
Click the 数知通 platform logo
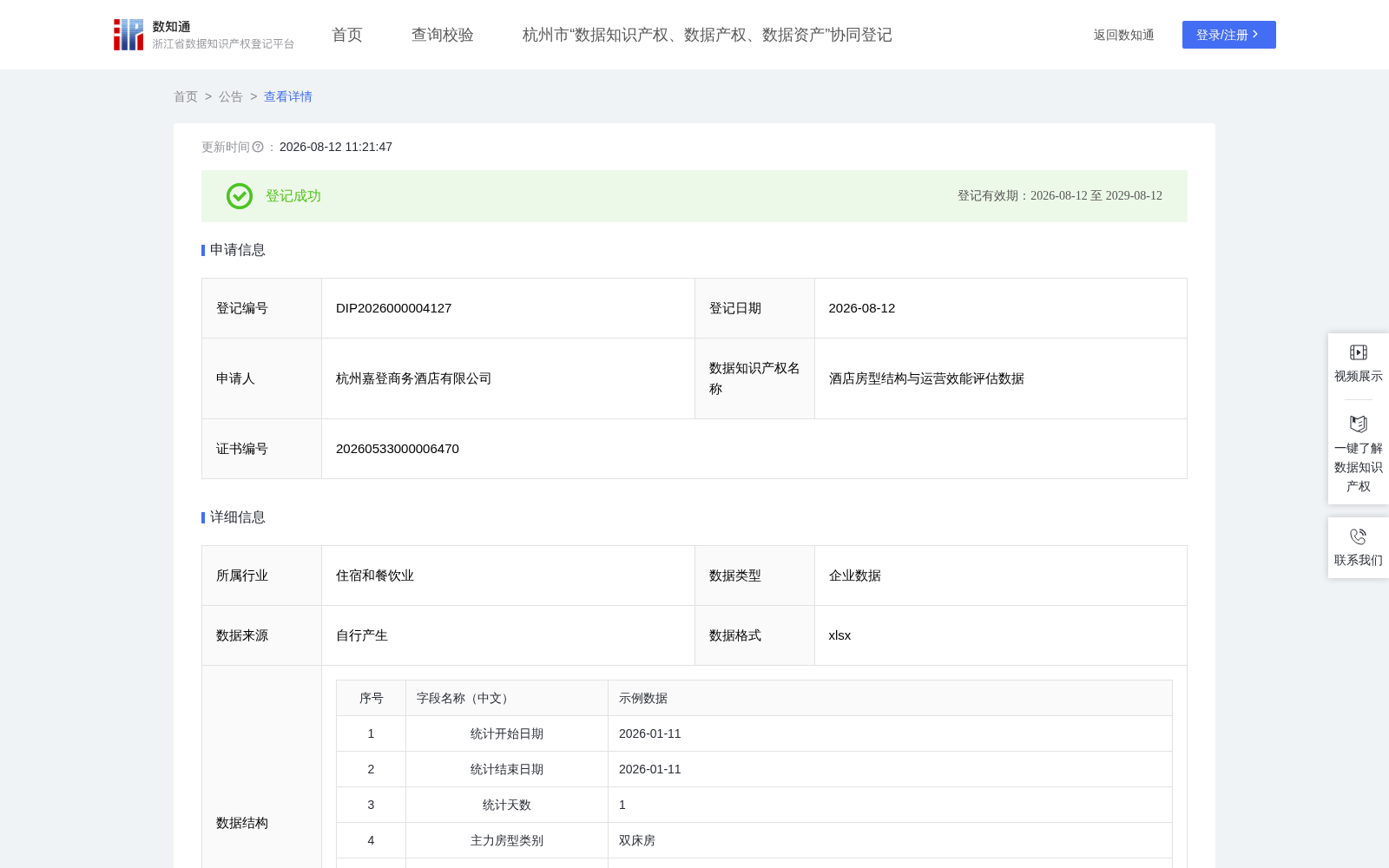pos(204,35)
